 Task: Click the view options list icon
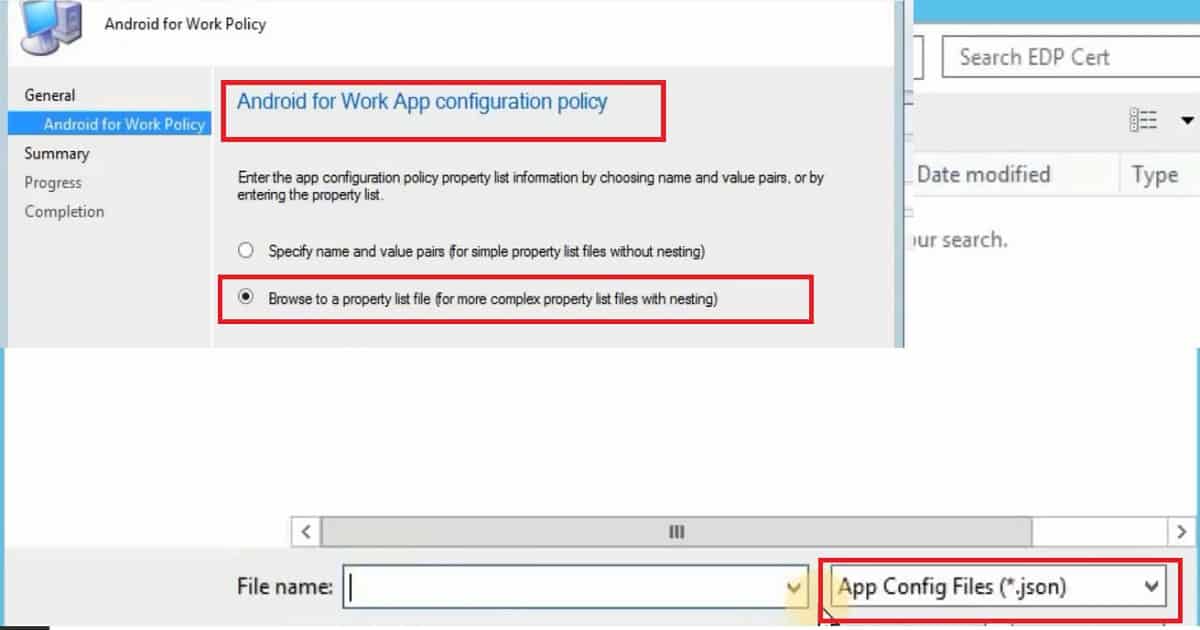click(x=1143, y=120)
